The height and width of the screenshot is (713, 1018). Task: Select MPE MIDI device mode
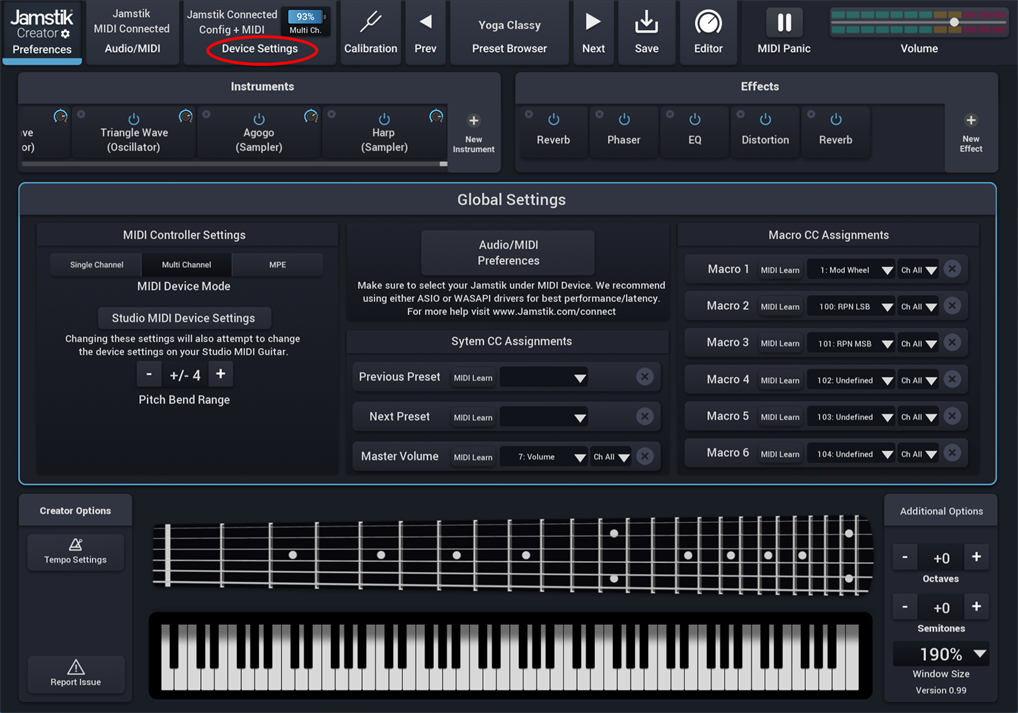pyautogui.click(x=277, y=265)
